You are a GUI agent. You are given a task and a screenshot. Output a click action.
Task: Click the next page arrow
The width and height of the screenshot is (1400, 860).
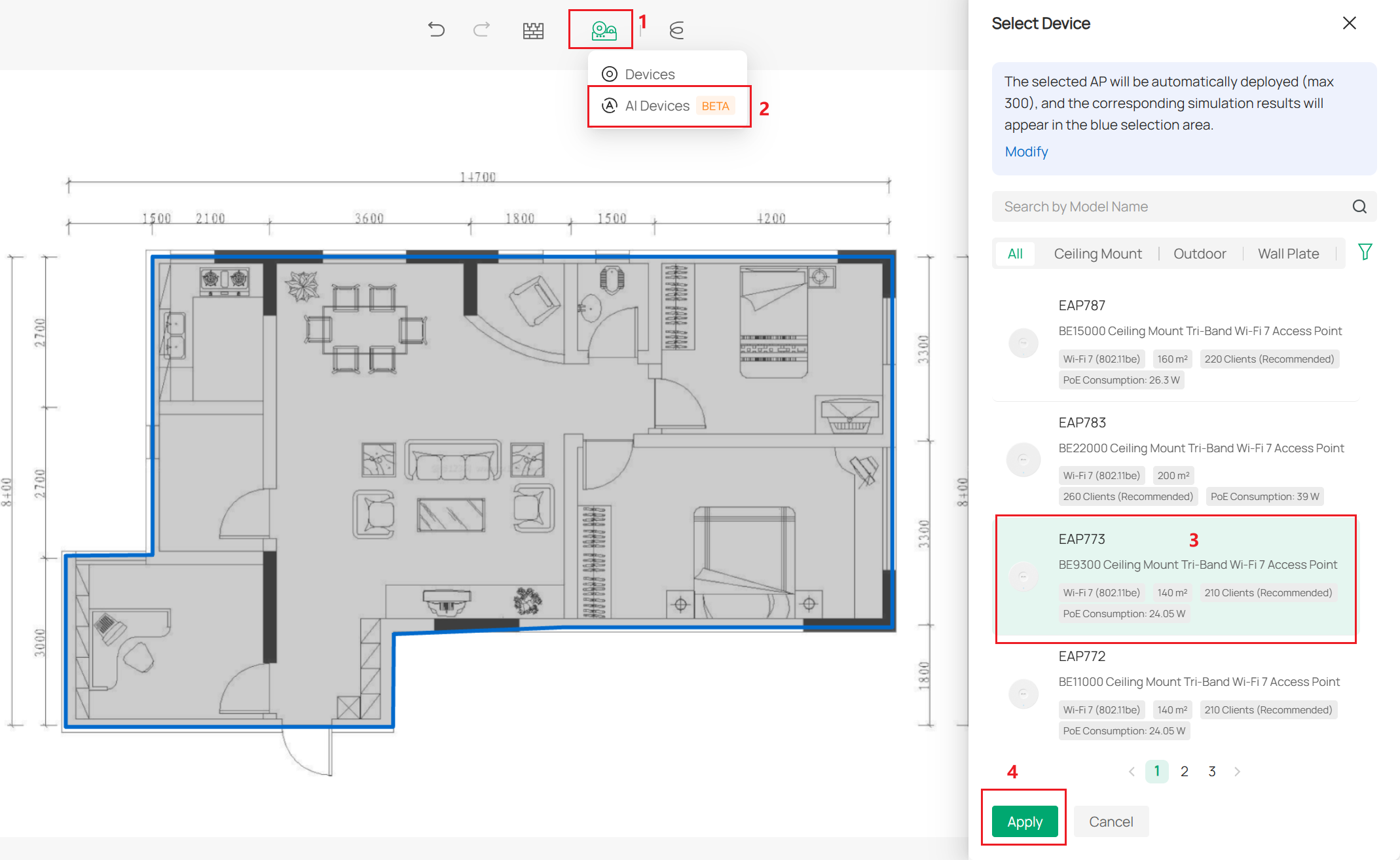(x=1237, y=771)
